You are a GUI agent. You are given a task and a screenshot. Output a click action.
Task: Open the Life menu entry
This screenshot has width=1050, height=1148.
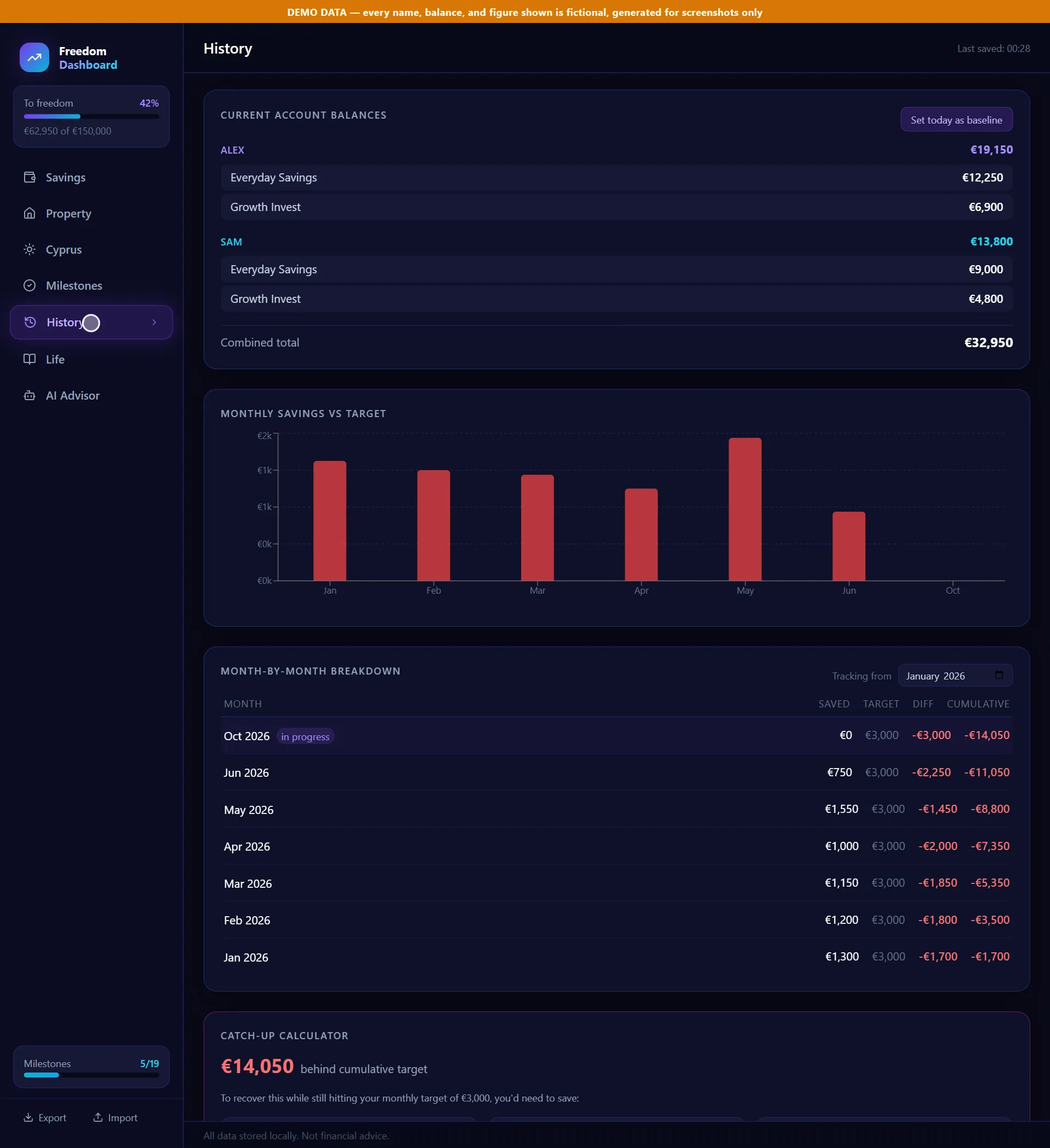point(91,359)
